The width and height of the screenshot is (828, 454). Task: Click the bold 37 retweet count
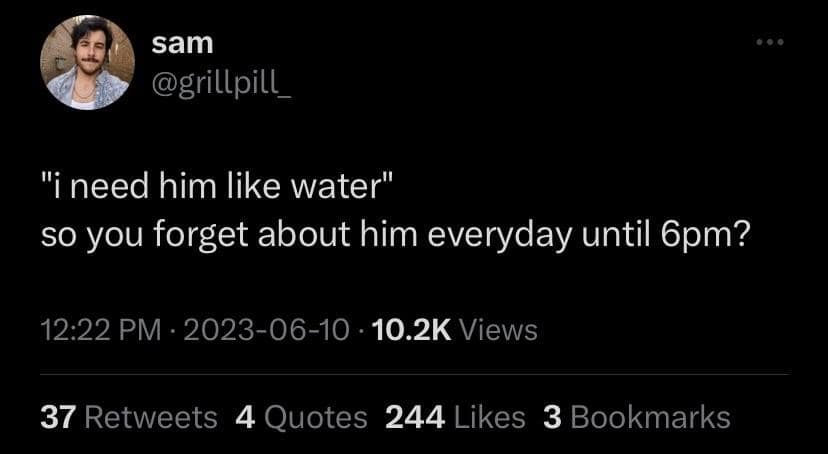58,416
